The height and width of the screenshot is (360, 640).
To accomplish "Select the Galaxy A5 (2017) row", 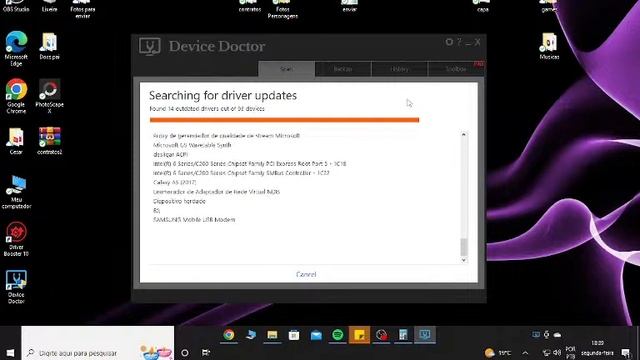I will coord(174,182).
